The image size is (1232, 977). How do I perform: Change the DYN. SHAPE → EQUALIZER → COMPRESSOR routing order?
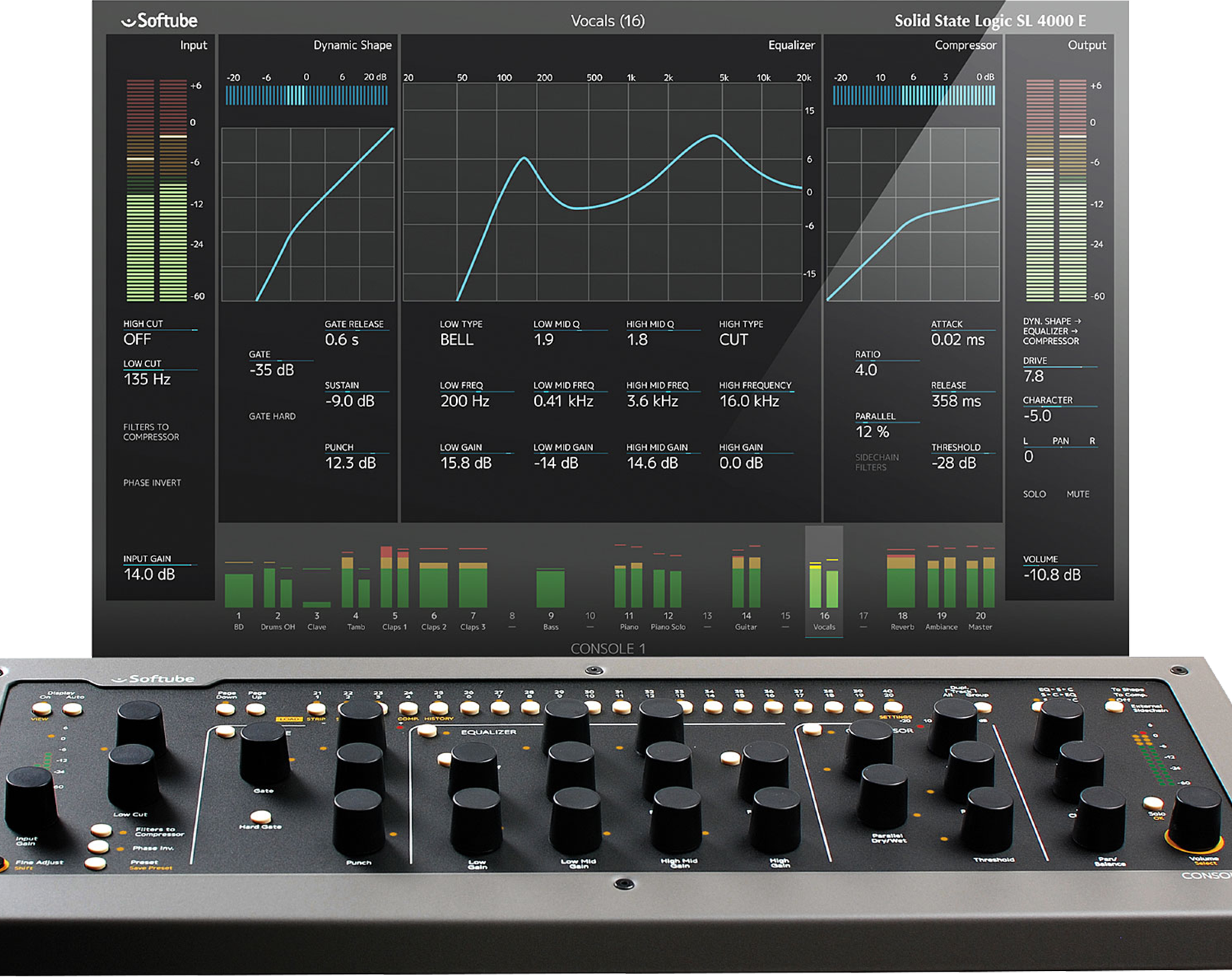(x=1051, y=331)
